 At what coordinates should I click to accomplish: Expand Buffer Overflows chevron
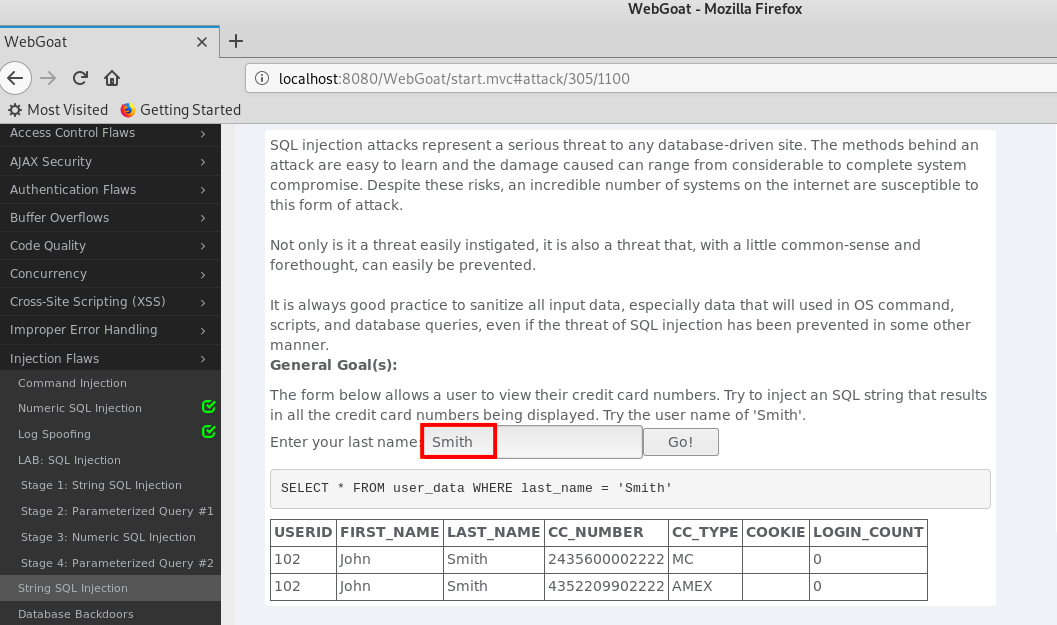coord(203,218)
